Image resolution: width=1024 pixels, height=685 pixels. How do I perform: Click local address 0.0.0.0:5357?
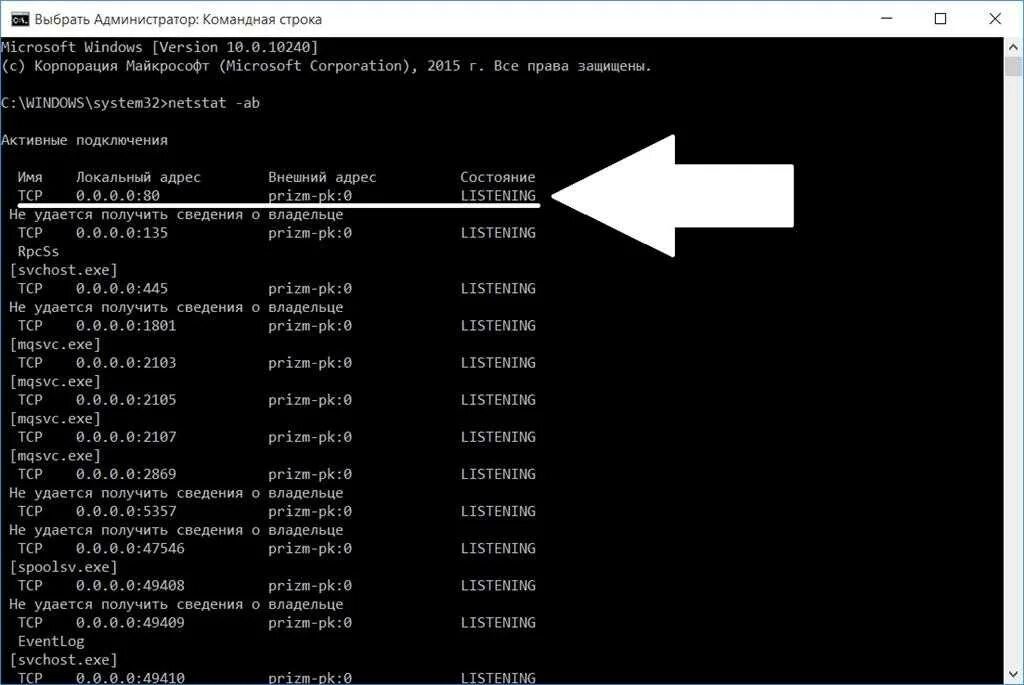[126, 511]
